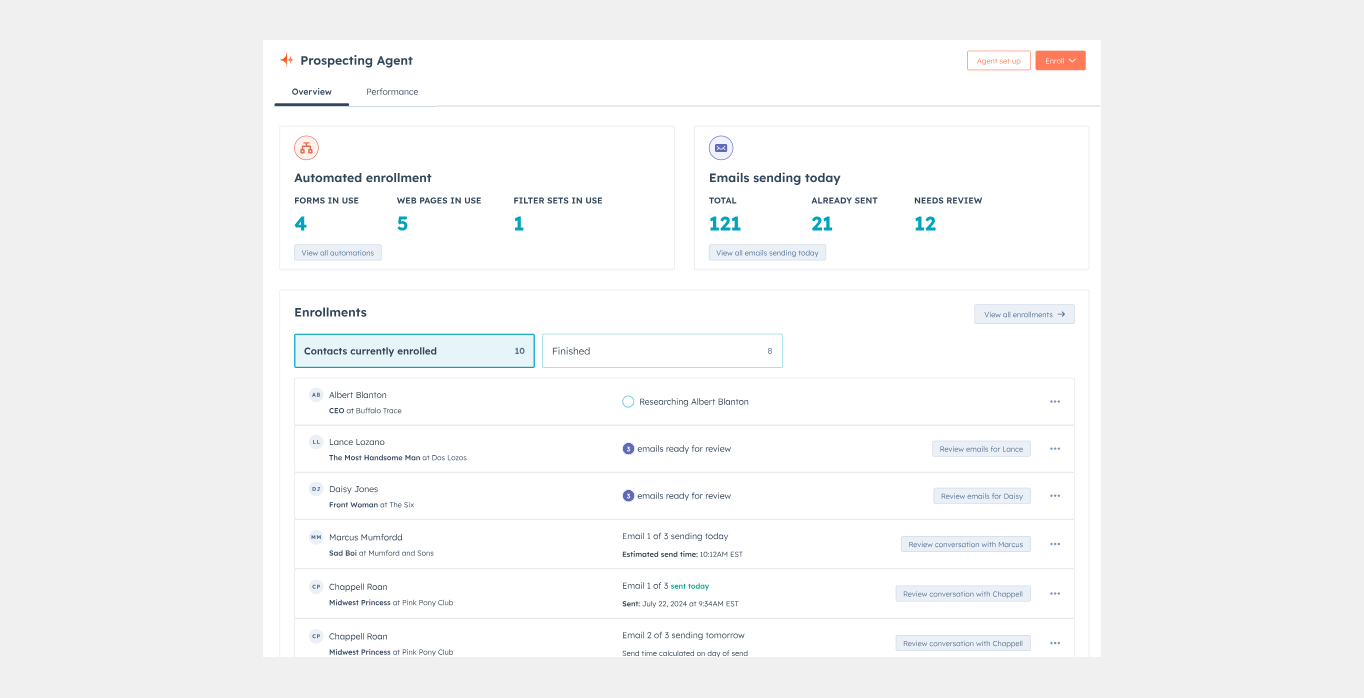Click the View all enrollments link

point(1024,313)
